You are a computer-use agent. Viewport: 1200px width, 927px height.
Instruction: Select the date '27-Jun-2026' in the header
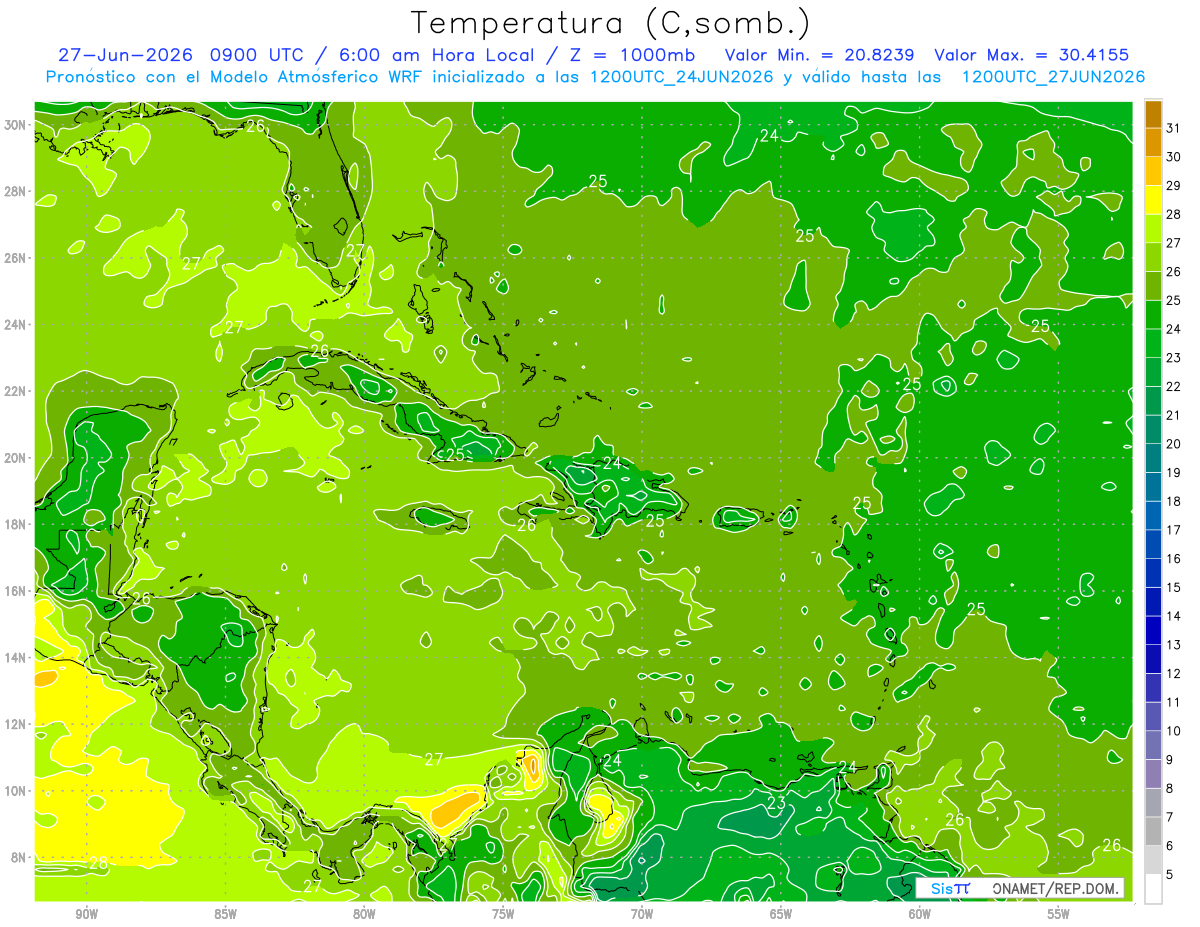pos(126,55)
